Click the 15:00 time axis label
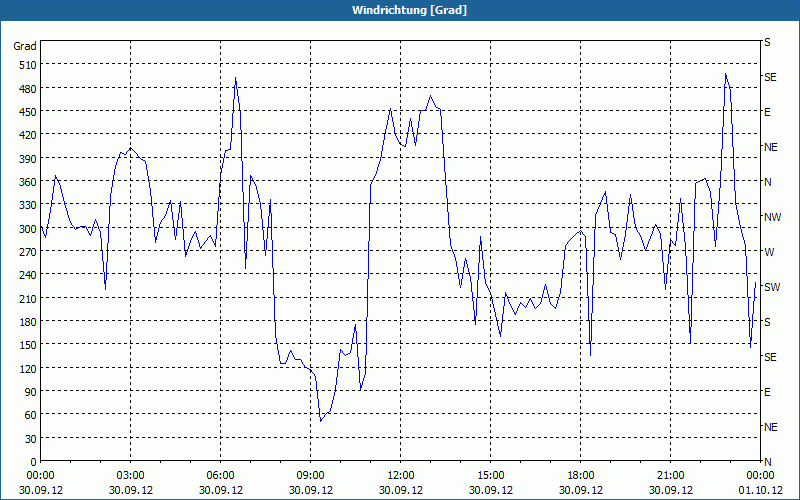 (491, 476)
